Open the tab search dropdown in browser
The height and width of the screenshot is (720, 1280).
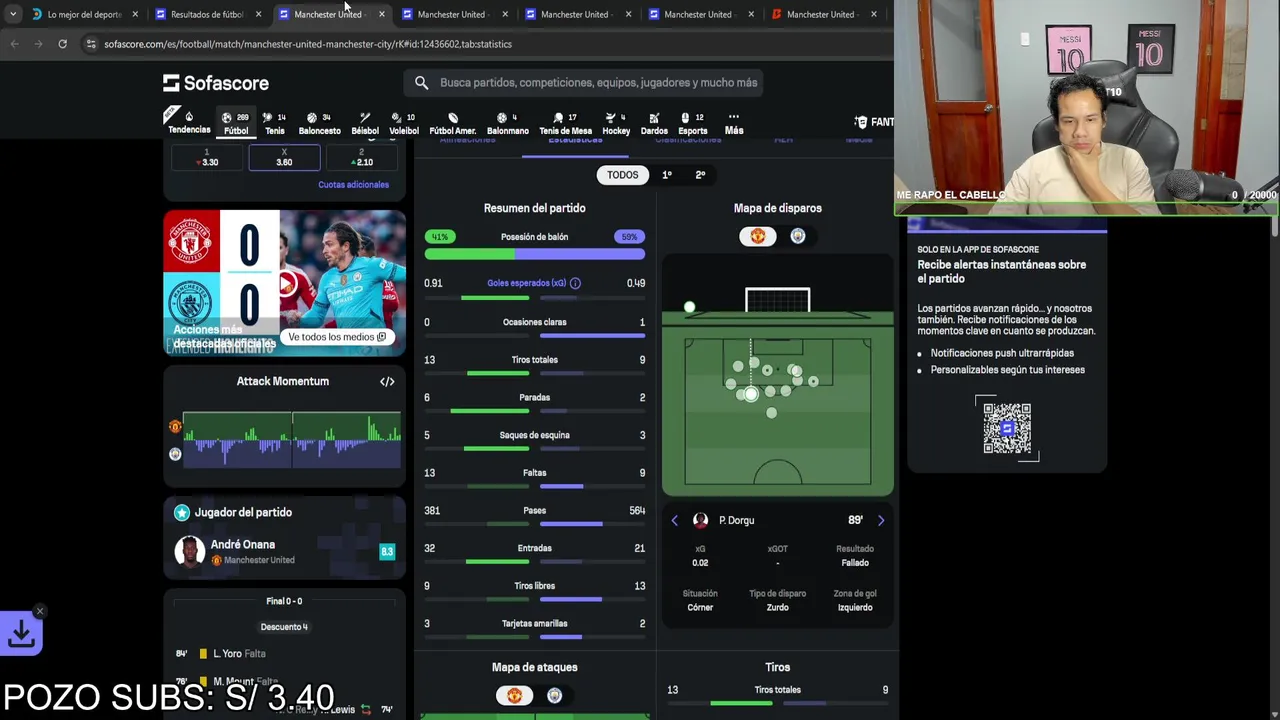tap(12, 14)
